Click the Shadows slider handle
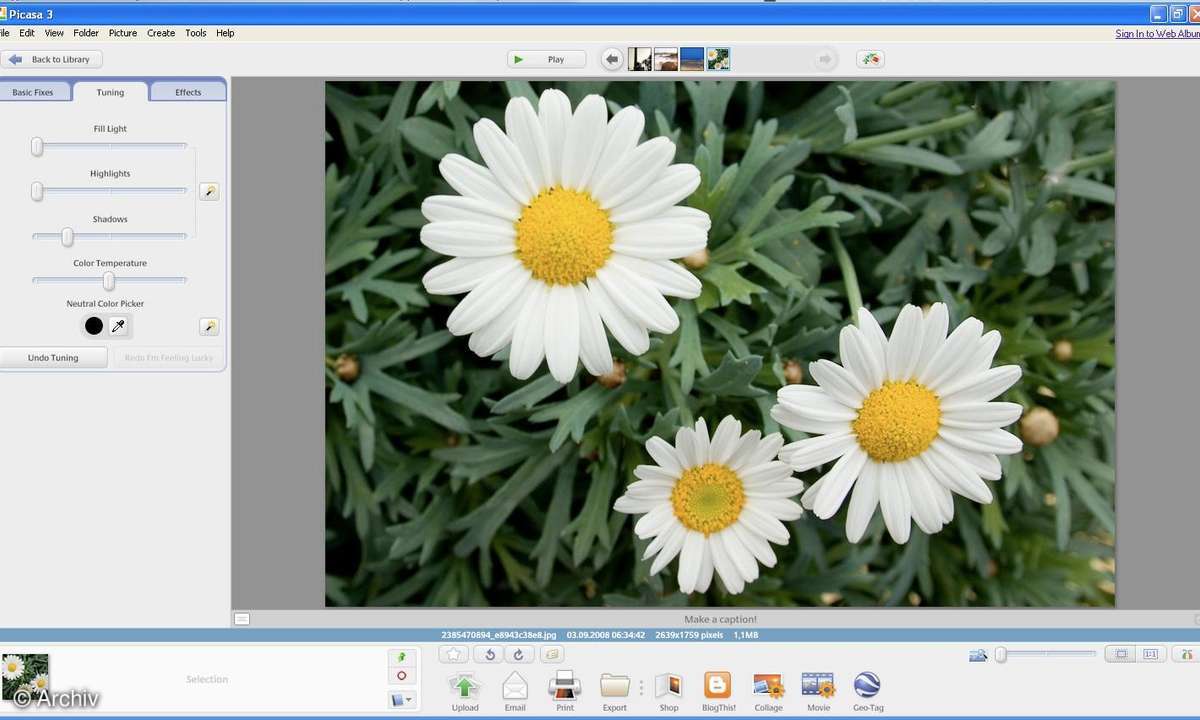Image resolution: width=1200 pixels, height=720 pixels. [67, 237]
